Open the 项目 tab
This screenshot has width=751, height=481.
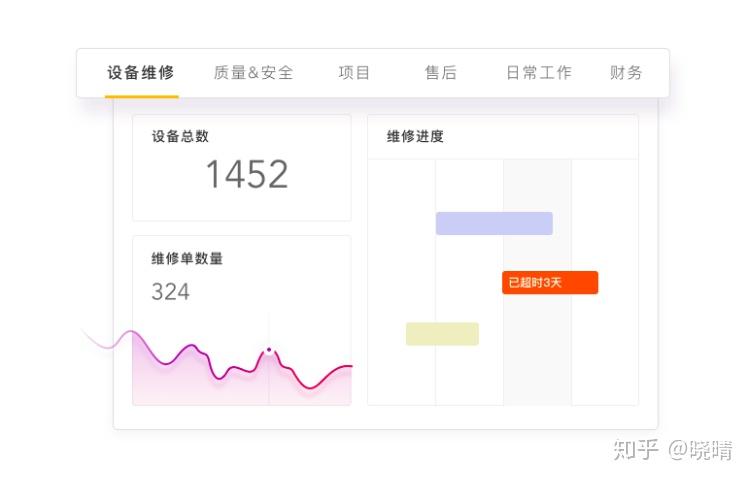click(x=354, y=73)
